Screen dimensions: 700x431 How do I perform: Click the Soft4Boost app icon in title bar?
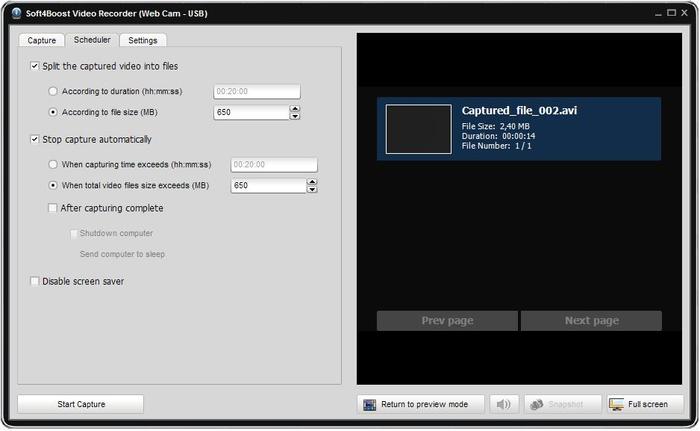[13, 12]
